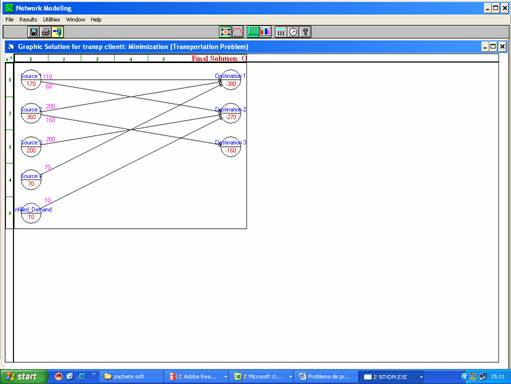Switch to pachete soft folder taskbar button
Image resolution: width=511 pixels, height=384 pixels.
tap(131, 377)
